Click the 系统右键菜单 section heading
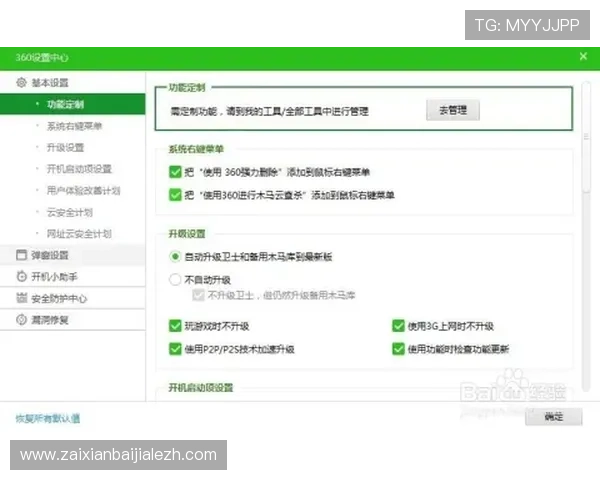Image resolution: width=600 pixels, height=480 pixels. click(x=196, y=149)
